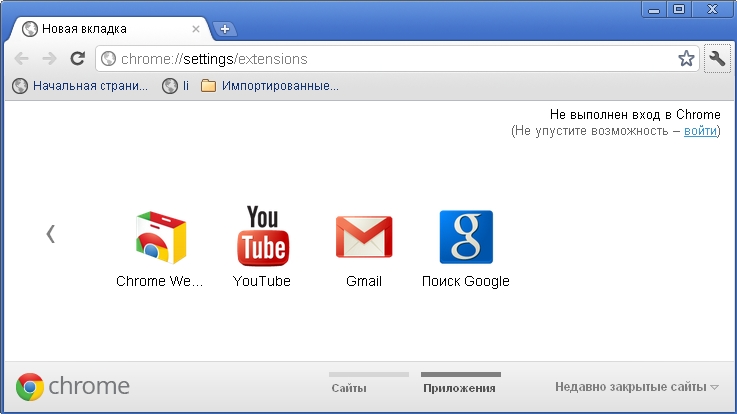Image resolution: width=737 pixels, height=414 pixels.
Task: Expand Недавно закрытые сайты dropdown
Action: coord(637,387)
